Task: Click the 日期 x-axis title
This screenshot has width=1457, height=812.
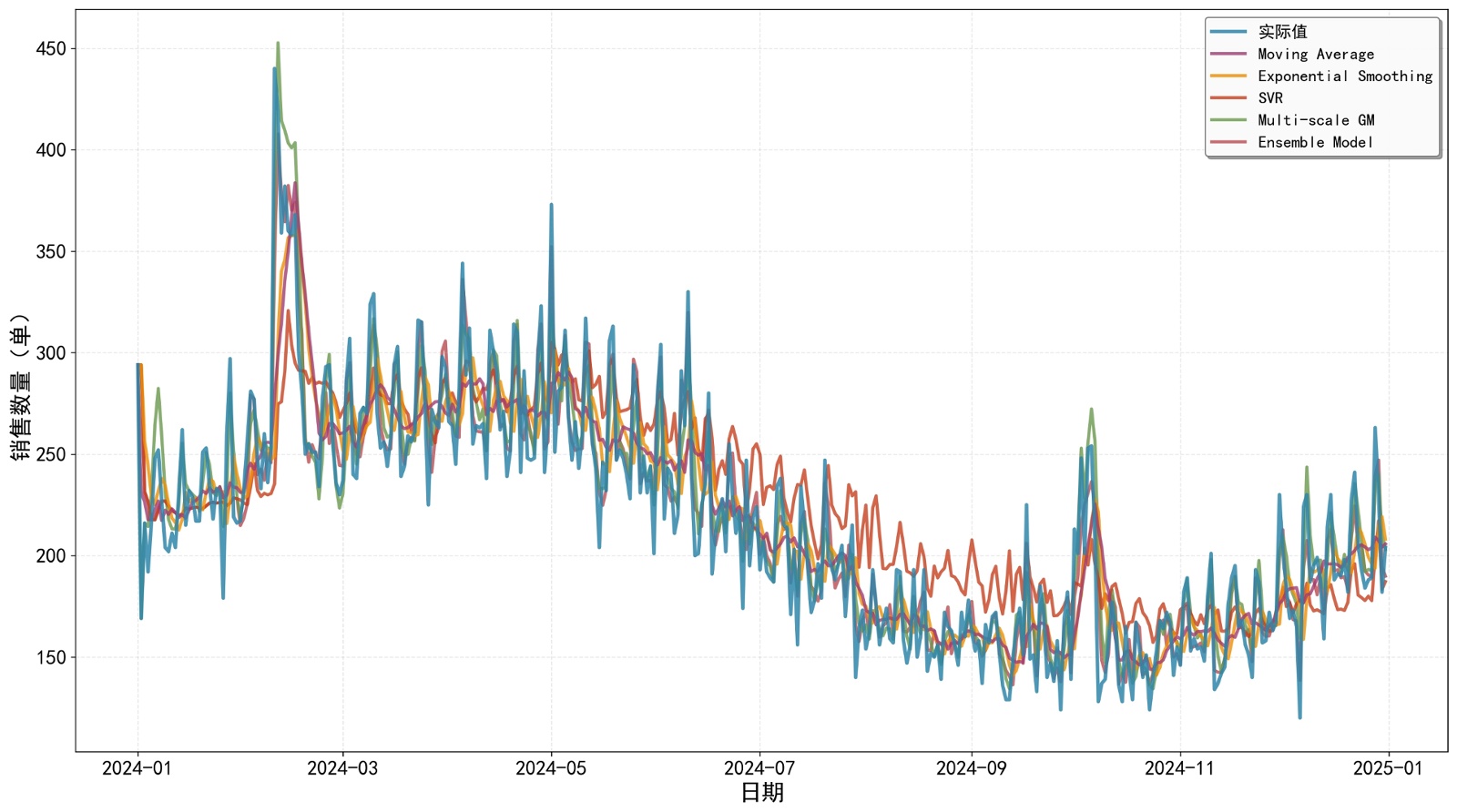Action: (762, 793)
